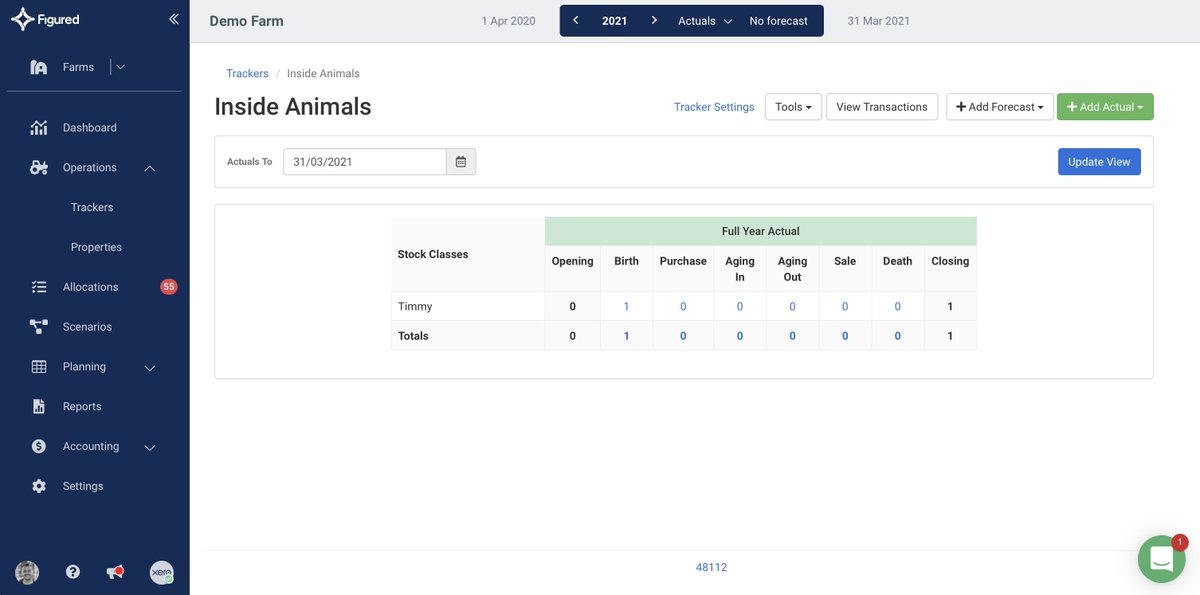Click Totals Sale value 0

click(x=845, y=336)
